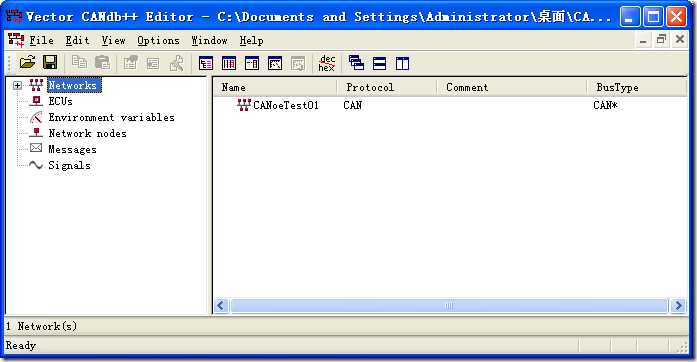Screen dimensions: 697x362
Task: Sort by the BusType column header
Action: click(x=637, y=87)
